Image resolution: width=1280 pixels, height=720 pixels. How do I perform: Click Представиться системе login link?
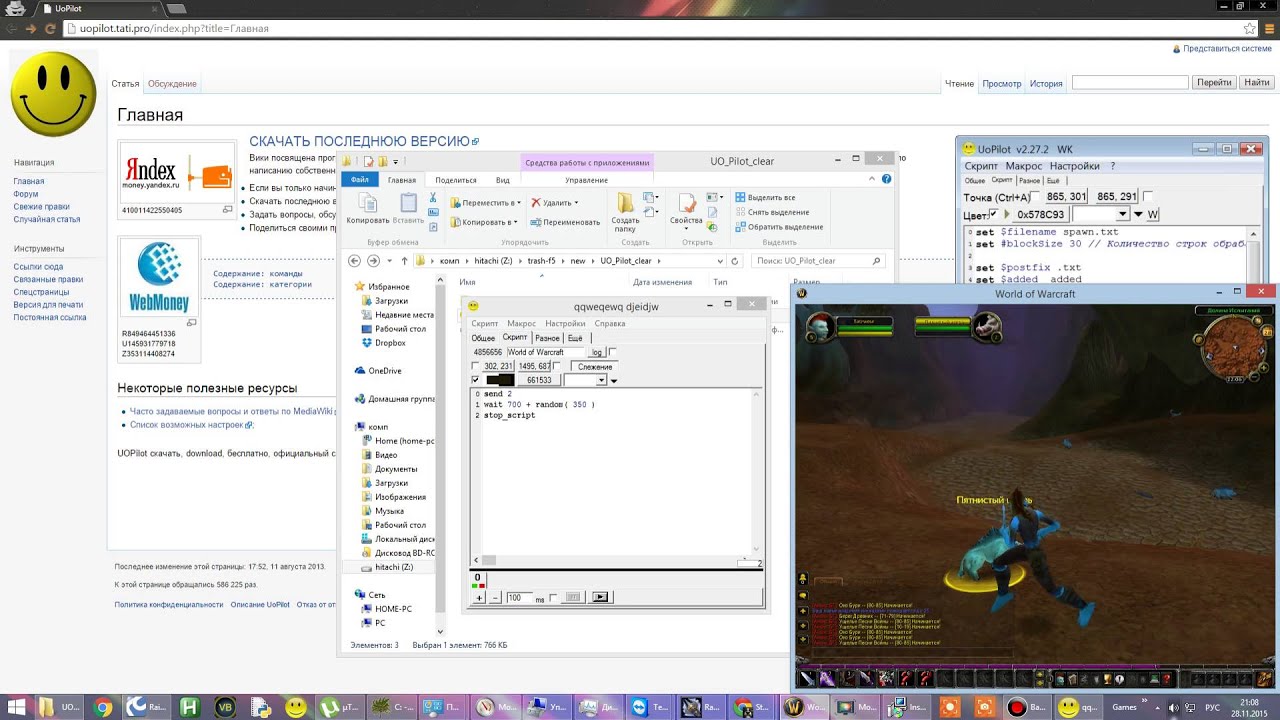coord(1227,49)
